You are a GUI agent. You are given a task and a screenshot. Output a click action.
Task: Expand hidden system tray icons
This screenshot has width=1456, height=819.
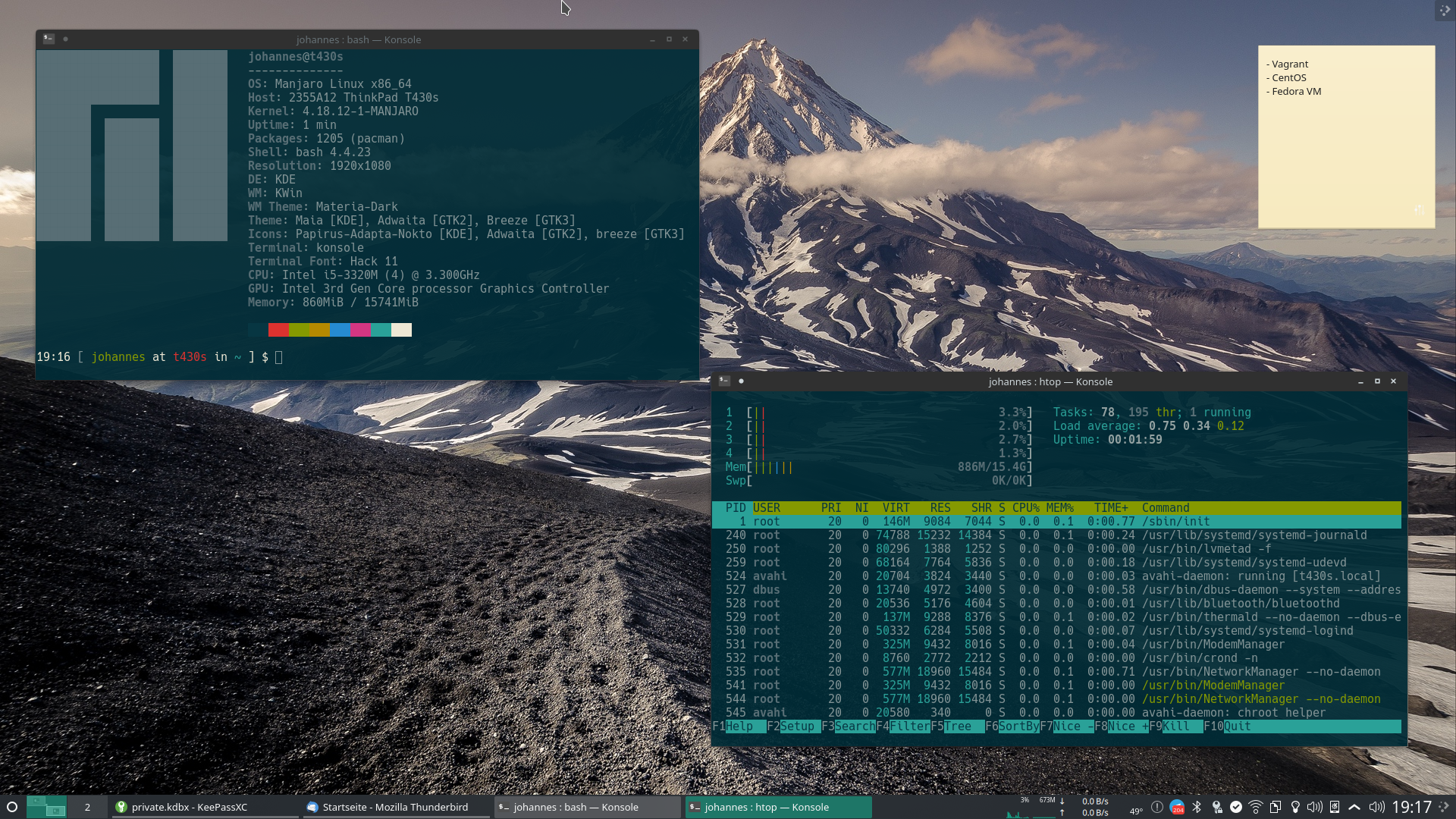click(x=1355, y=807)
